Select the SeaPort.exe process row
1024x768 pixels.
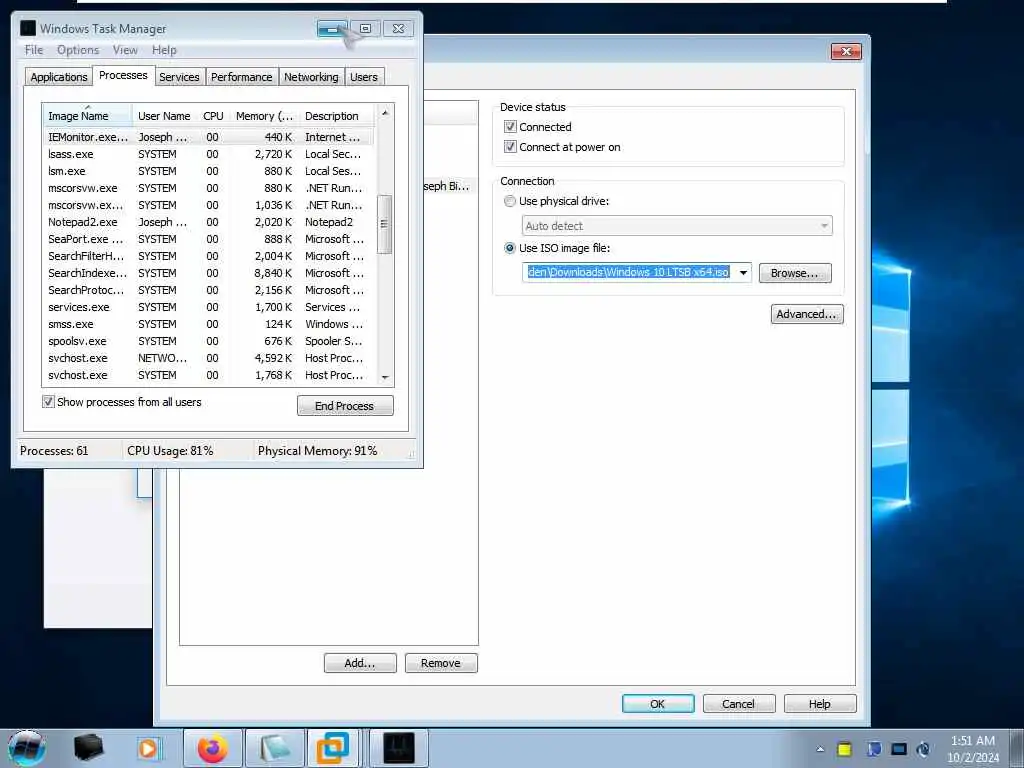[x=208, y=239]
